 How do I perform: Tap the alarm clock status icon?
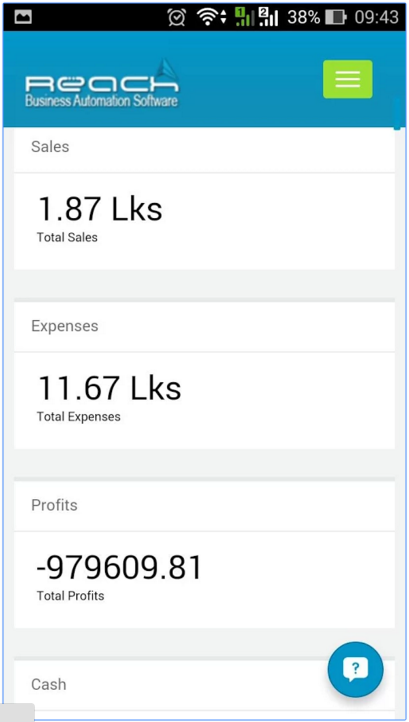click(177, 17)
